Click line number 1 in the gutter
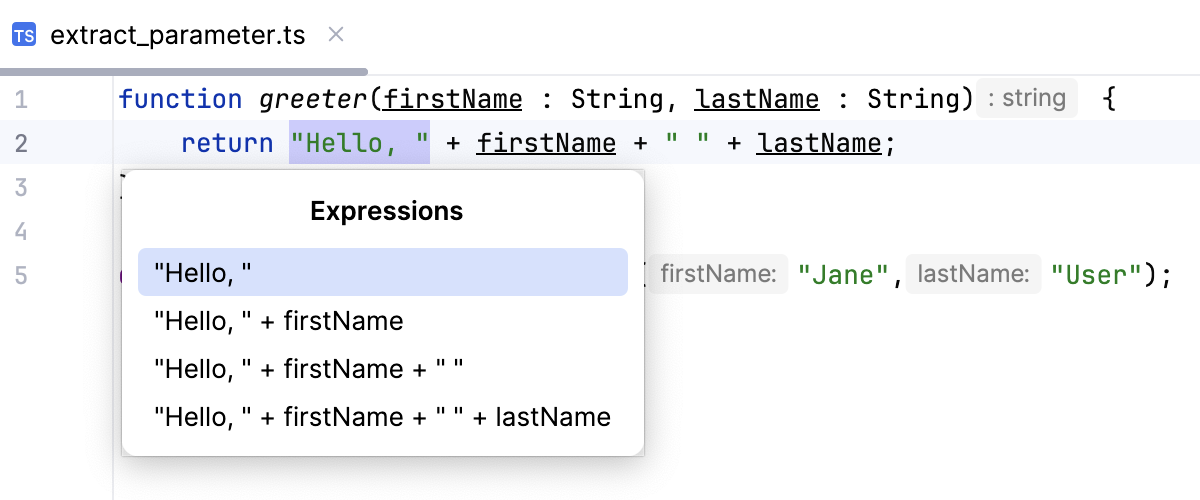This screenshot has height=500, width=1200. pos(21,100)
